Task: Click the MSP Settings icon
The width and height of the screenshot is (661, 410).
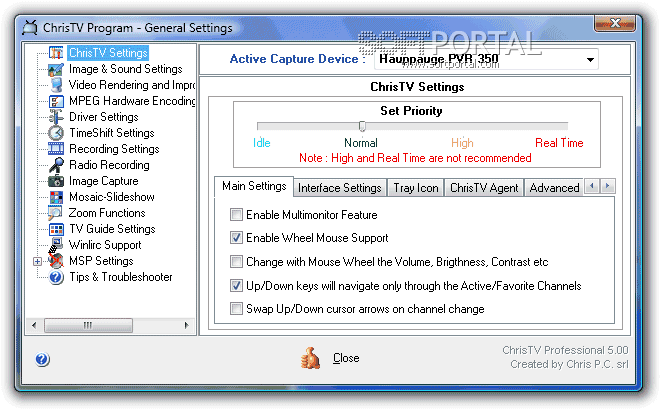Action: (56, 261)
